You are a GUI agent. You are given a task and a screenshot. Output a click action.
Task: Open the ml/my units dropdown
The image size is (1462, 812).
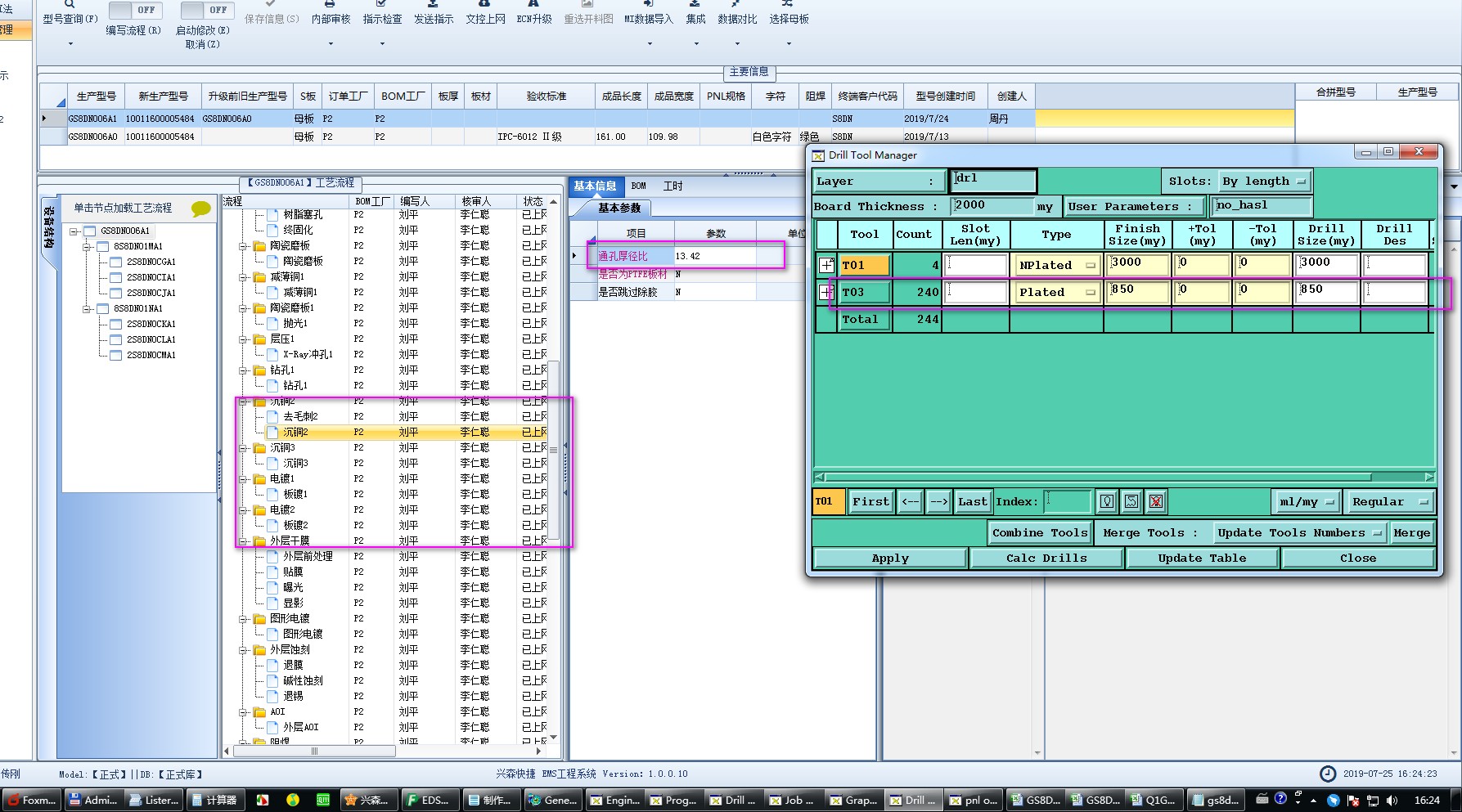point(1307,501)
